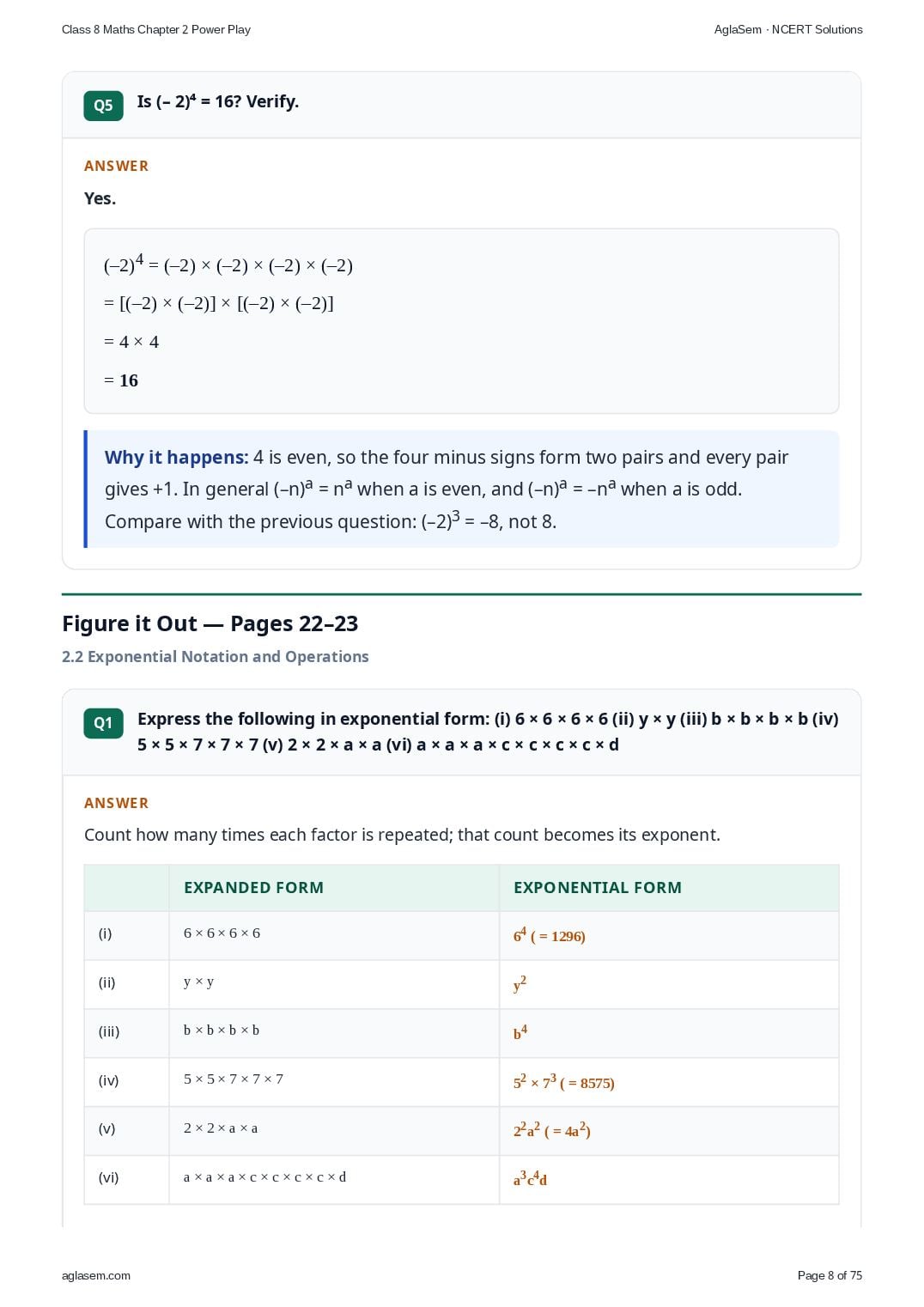Image resolution: width=924 pixels, height=1307 pixels.
Task: Click the answer 6⁴ (= 1296)
Action: click(x=550, y=935)
